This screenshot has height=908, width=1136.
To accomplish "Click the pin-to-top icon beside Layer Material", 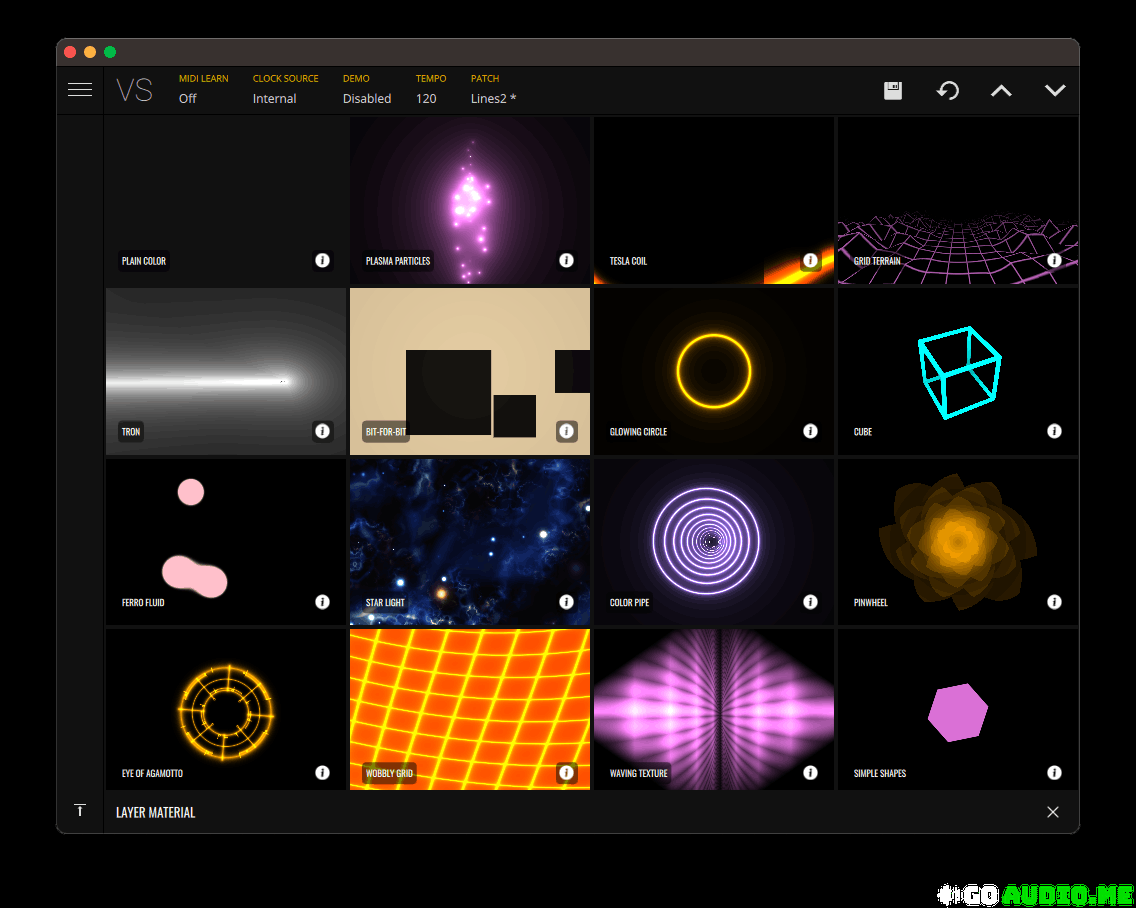I will pos(80,811).
